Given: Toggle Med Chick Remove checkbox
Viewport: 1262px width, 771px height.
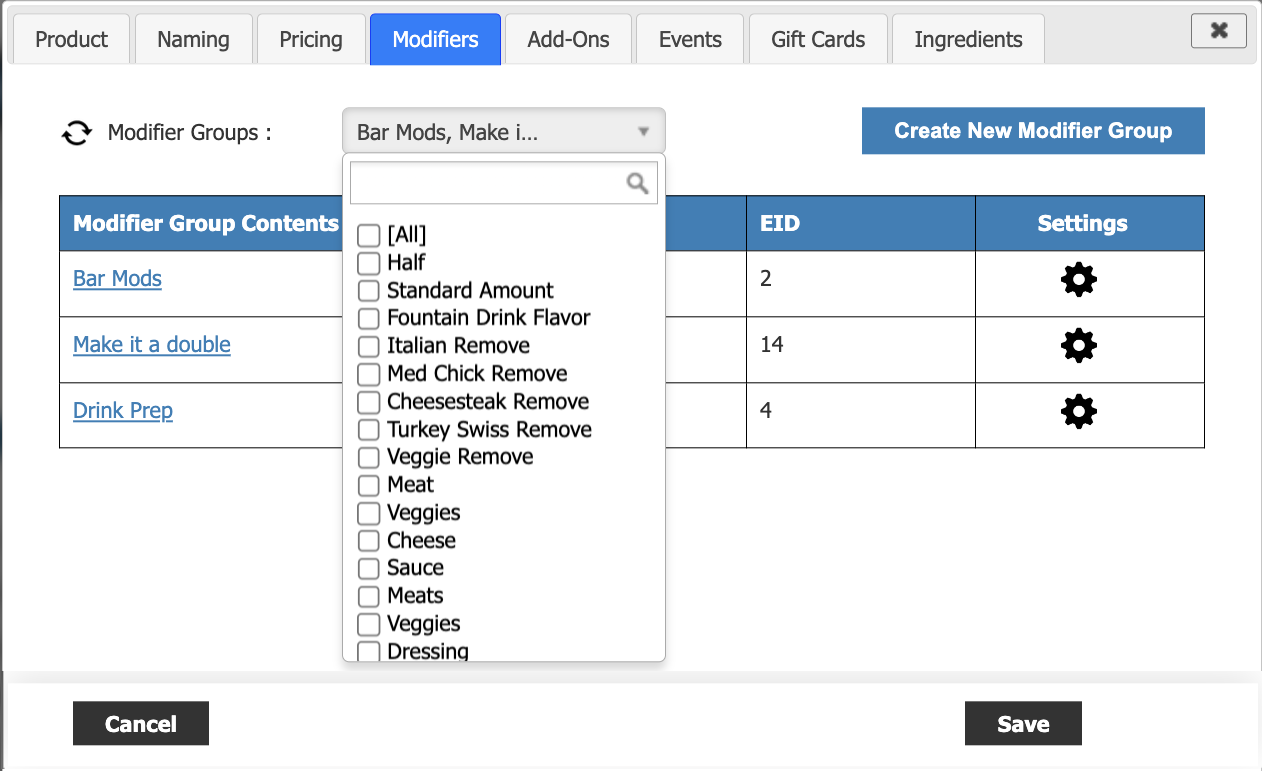Looking at the screenshot, I should pyautogui.click(x=369, y=374).
